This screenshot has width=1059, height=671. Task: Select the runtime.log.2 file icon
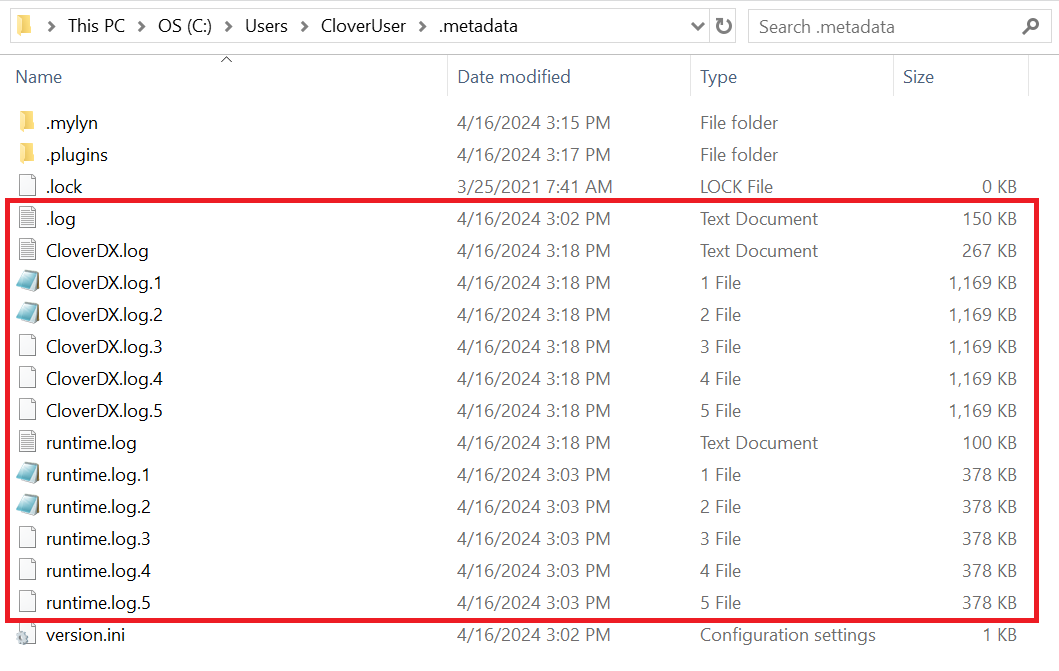point(27,507)
